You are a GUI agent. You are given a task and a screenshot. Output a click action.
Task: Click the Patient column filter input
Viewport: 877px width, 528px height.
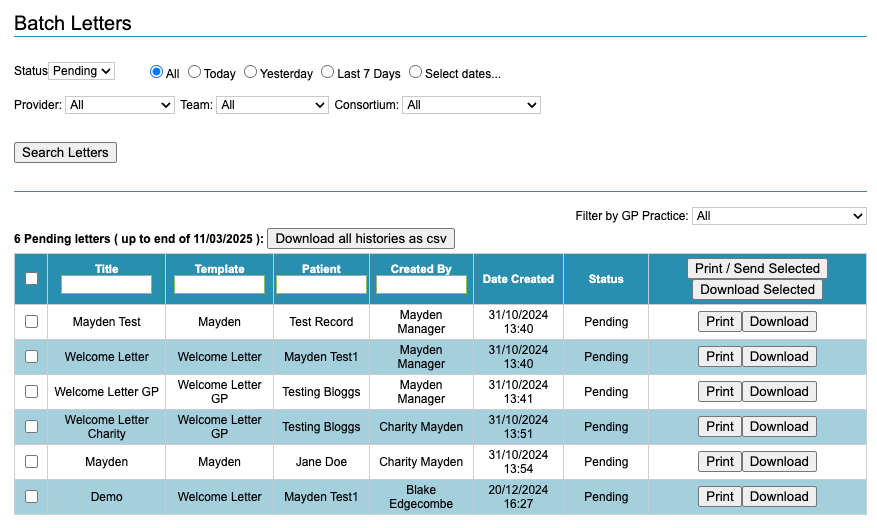pyautogui.click(x=321, y=285)
